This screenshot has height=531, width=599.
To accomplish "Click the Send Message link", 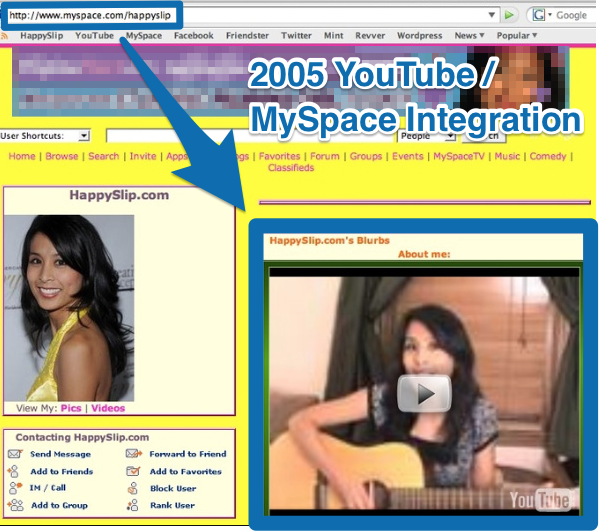I will pyautogui.click(x=60, y=454).
